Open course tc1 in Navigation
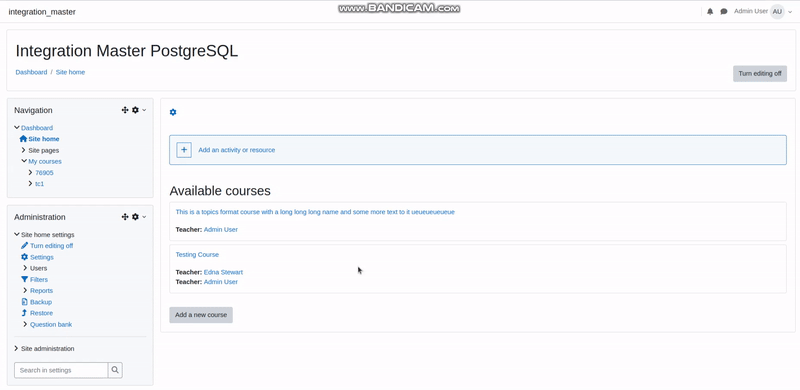 tap(40, 184)
